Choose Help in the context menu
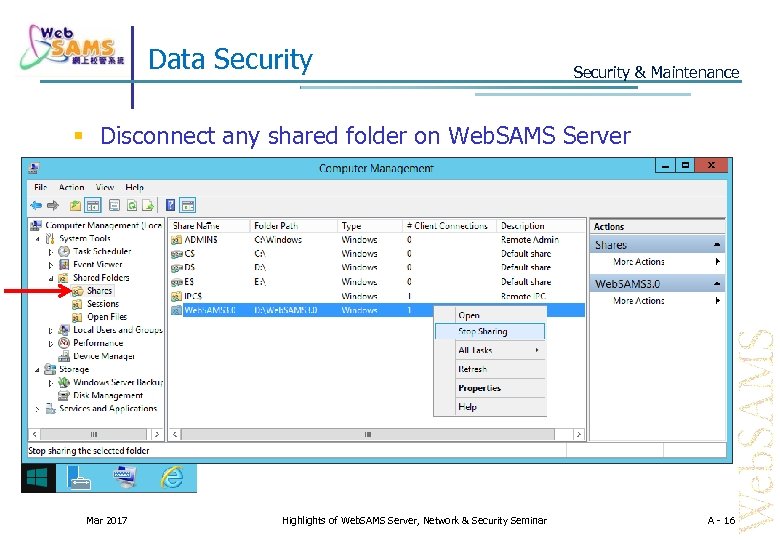This screenshot has width=780, height=540. 490,407
